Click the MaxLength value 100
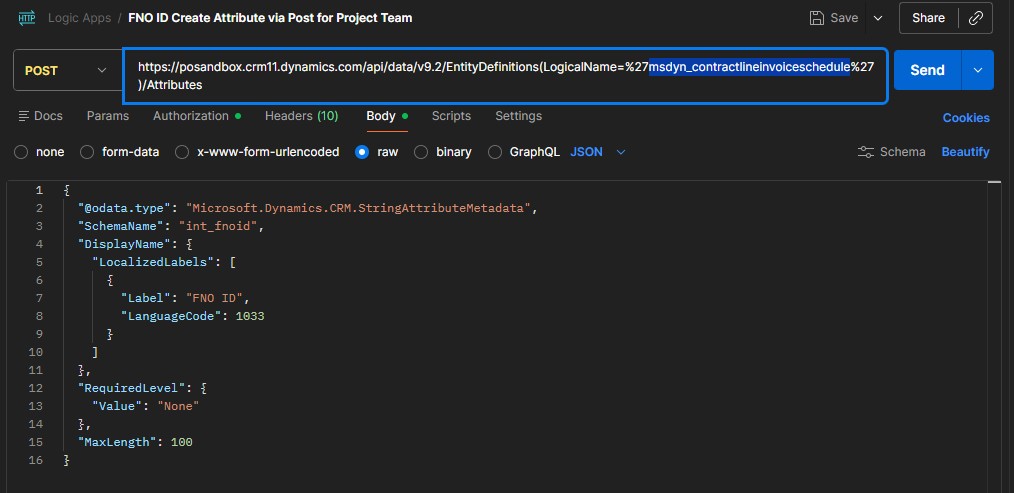Viewport: 1014px width, 493px height. point(182,443)
